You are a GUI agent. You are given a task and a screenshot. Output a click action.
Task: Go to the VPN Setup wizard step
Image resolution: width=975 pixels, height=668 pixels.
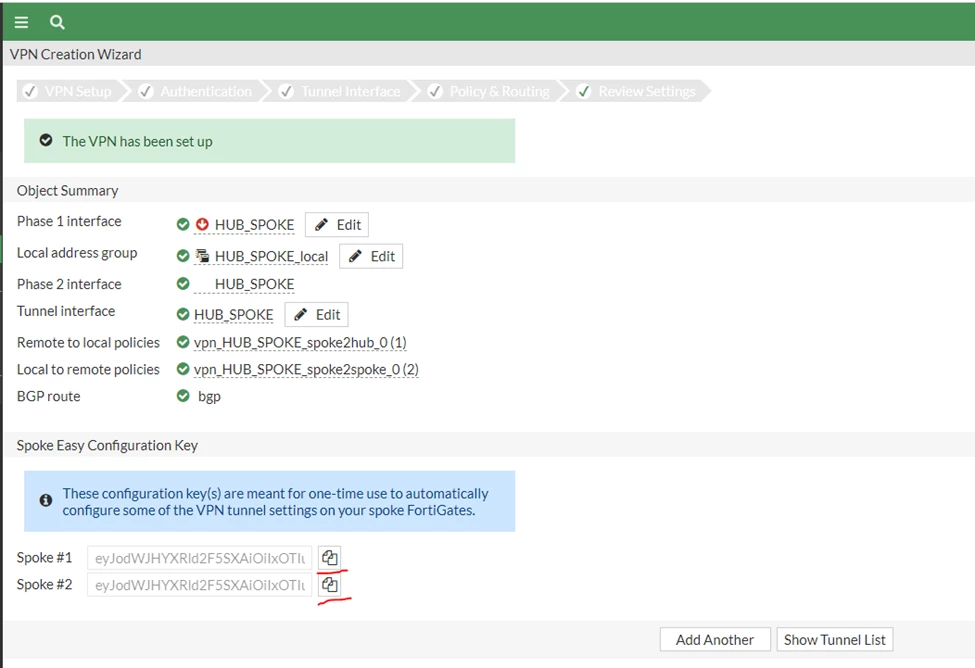pos(68,91)
